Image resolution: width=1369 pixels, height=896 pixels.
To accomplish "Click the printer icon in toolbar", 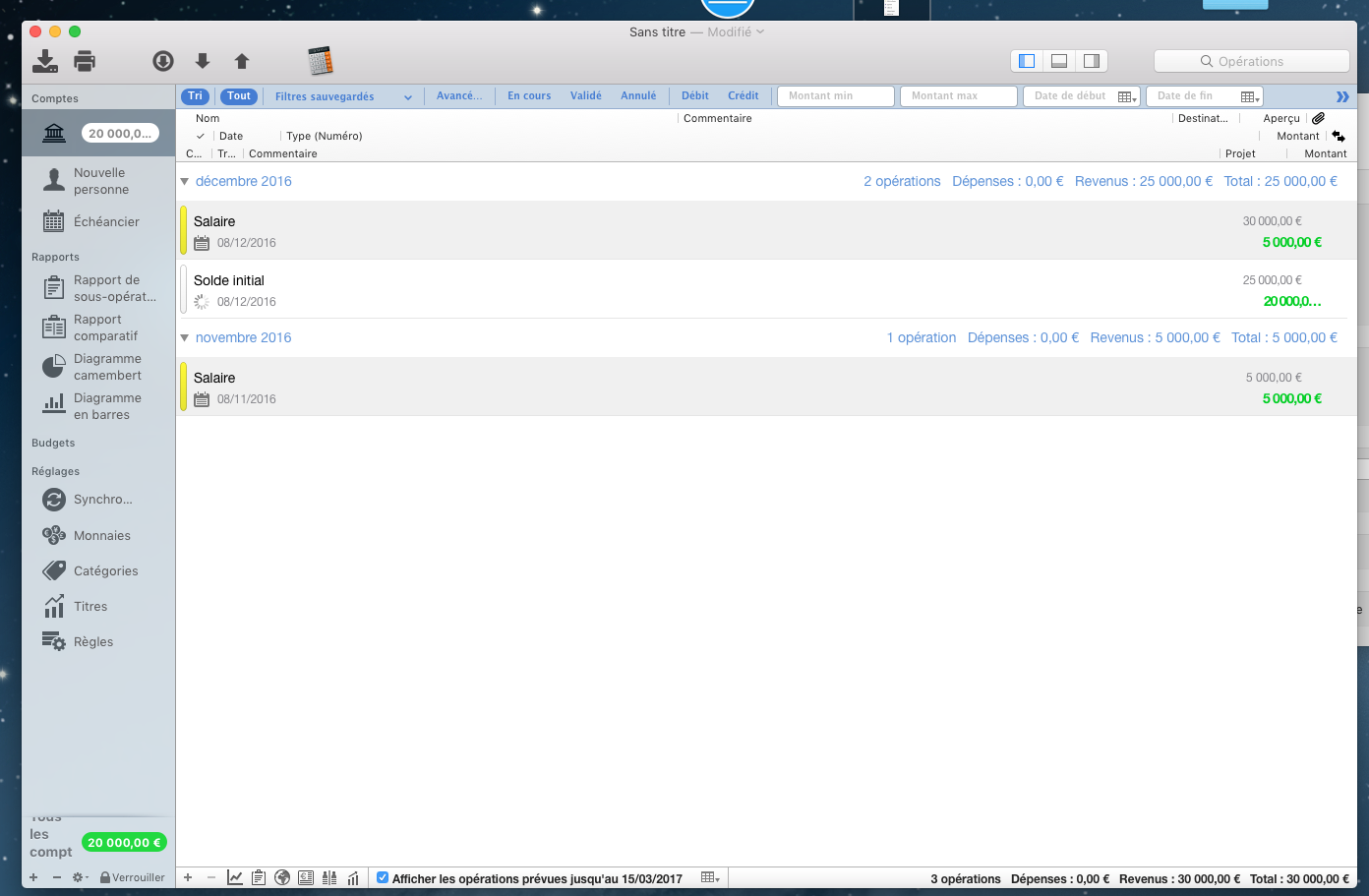I will pyautogui.click(x=86, y=61).
